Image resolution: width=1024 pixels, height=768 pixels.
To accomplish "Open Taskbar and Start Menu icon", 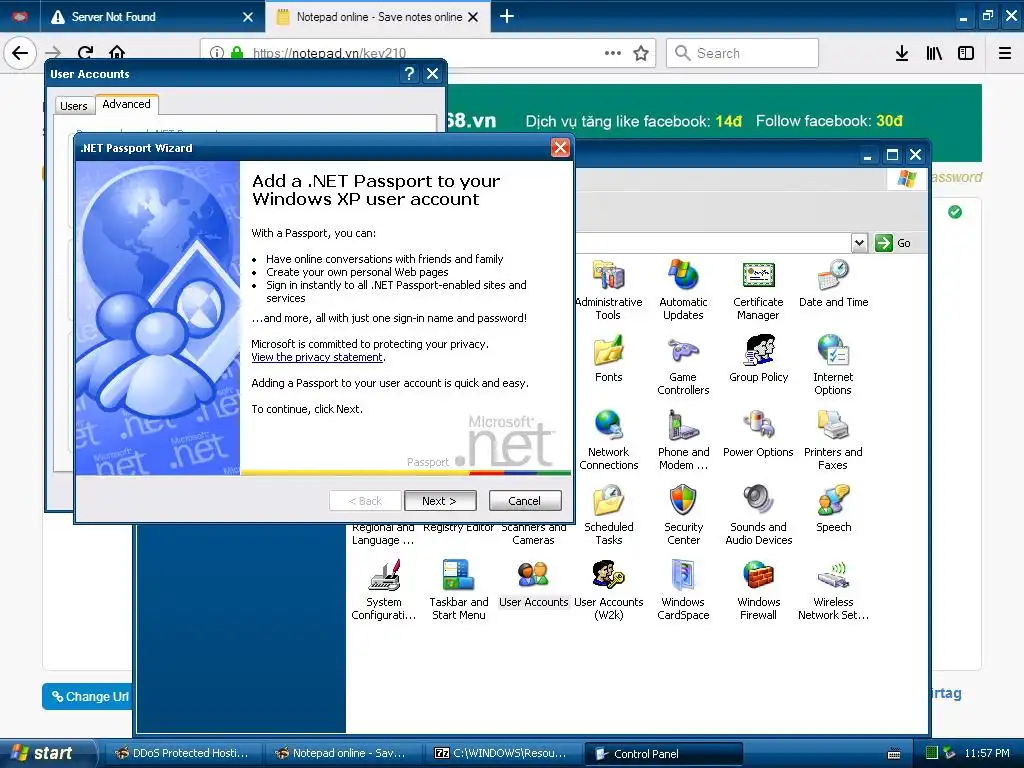I will tap(458, 590).
